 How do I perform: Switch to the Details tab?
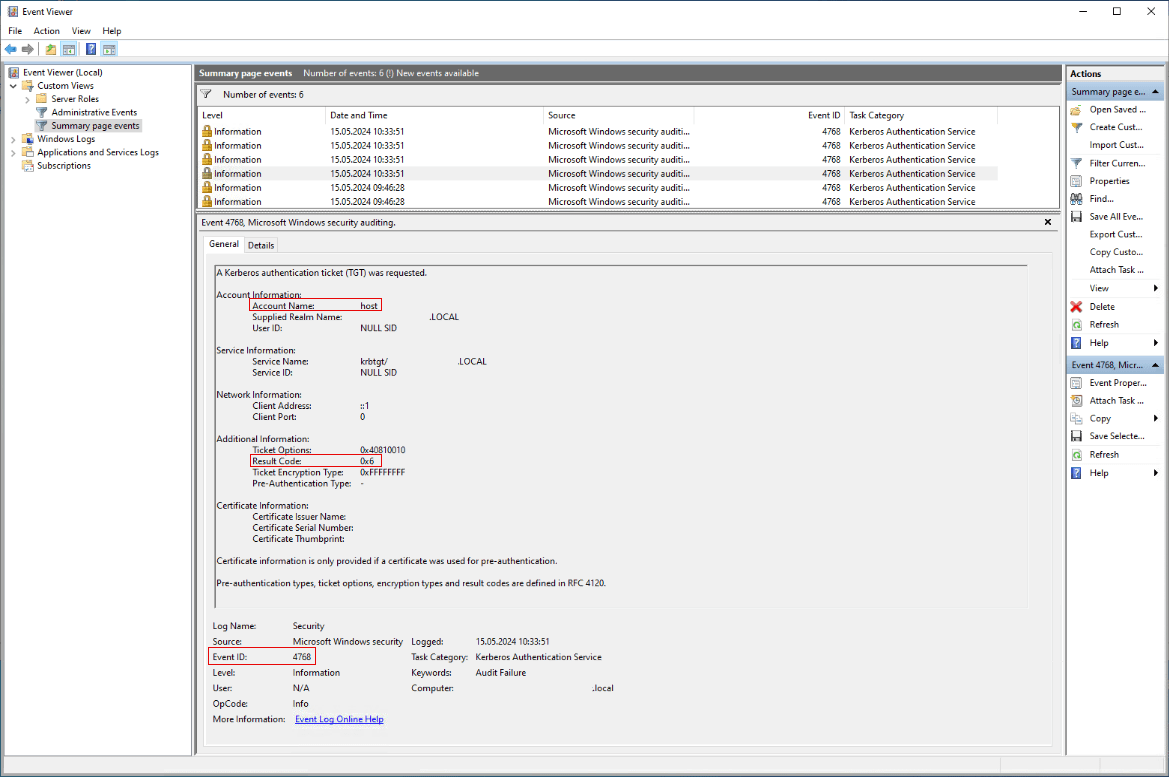[261, 245]
